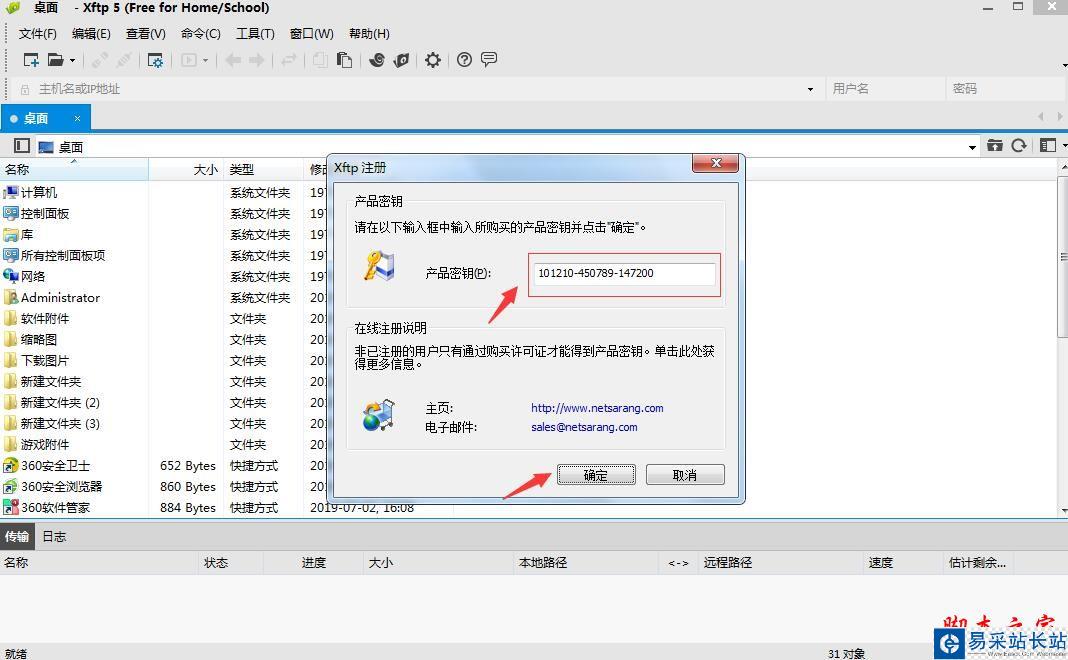Click the 主机名或IP地址 address field
1068x660 pixels.
[419, 89]
